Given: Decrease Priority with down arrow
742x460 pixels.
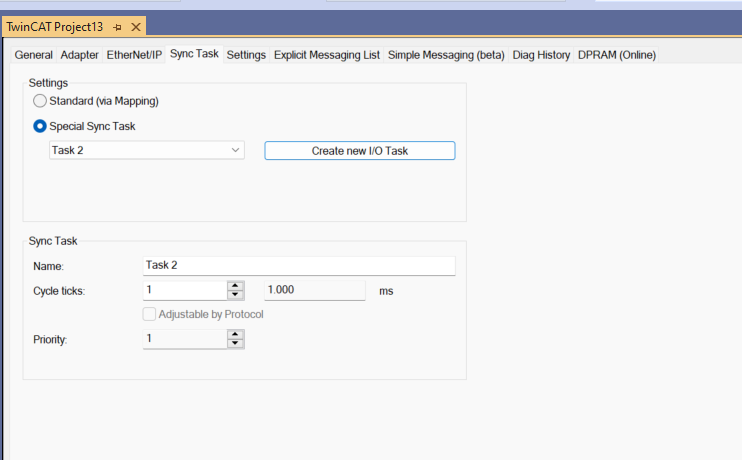Looking at the screenshot, I should 235,344.
